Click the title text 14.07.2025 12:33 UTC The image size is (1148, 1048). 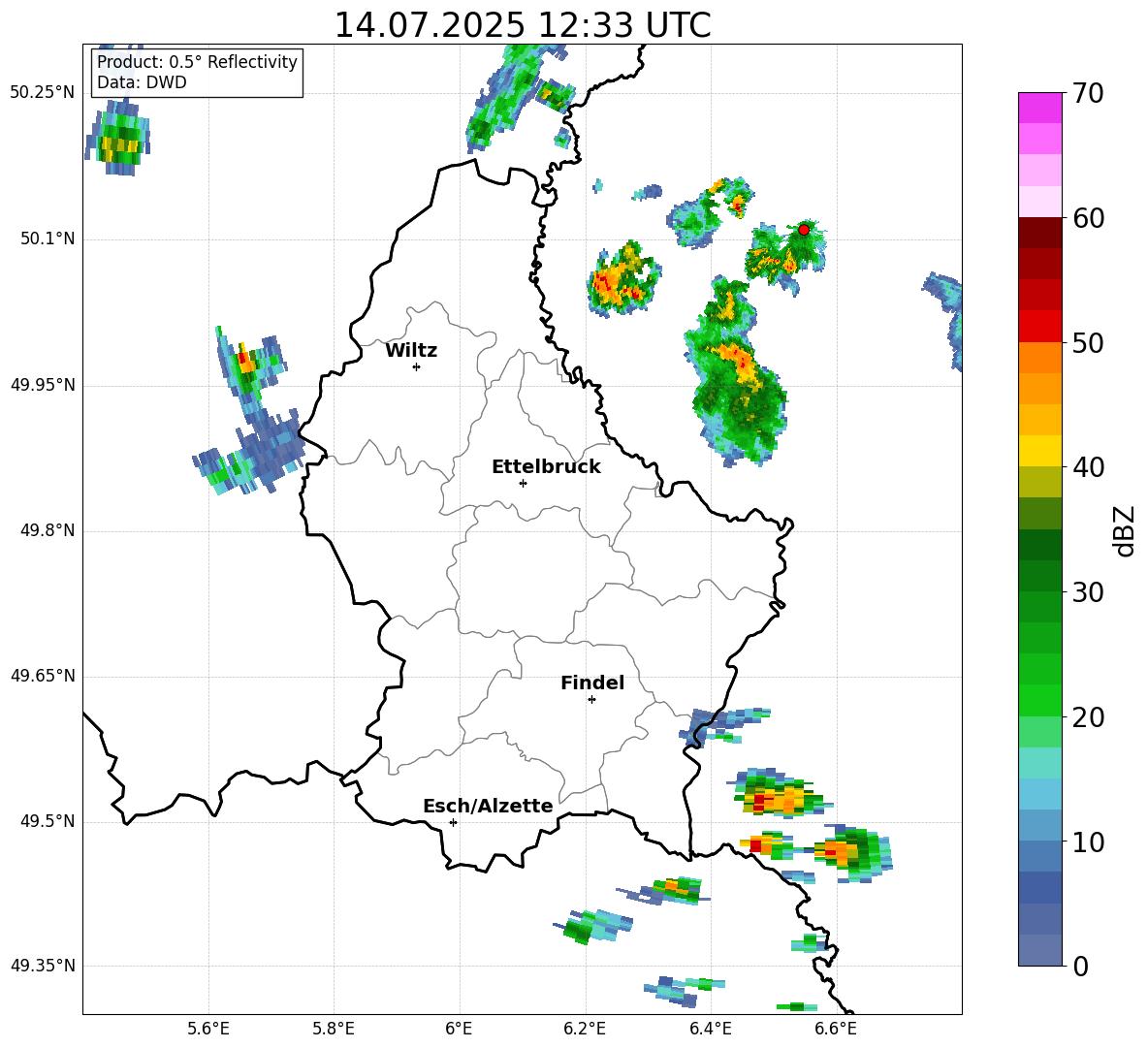(x=522, y=25)
